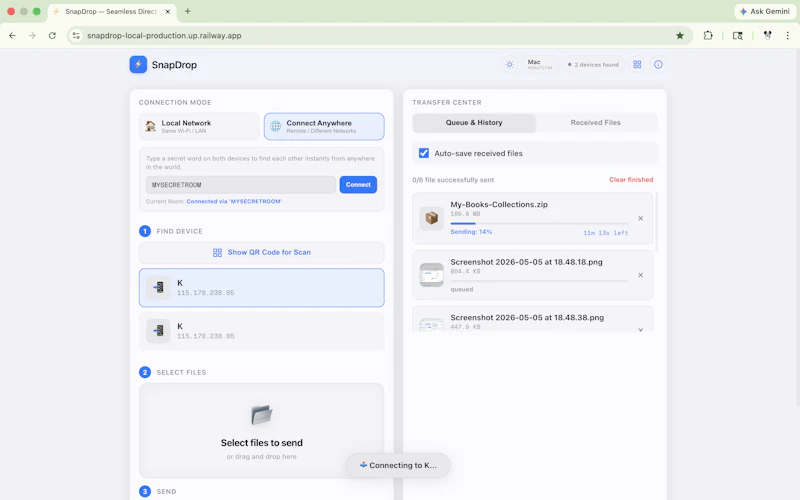The width and height of the screenshot is (800, 500).
Task: Toggle the light/dark theme sun icon
Action: 509,64
